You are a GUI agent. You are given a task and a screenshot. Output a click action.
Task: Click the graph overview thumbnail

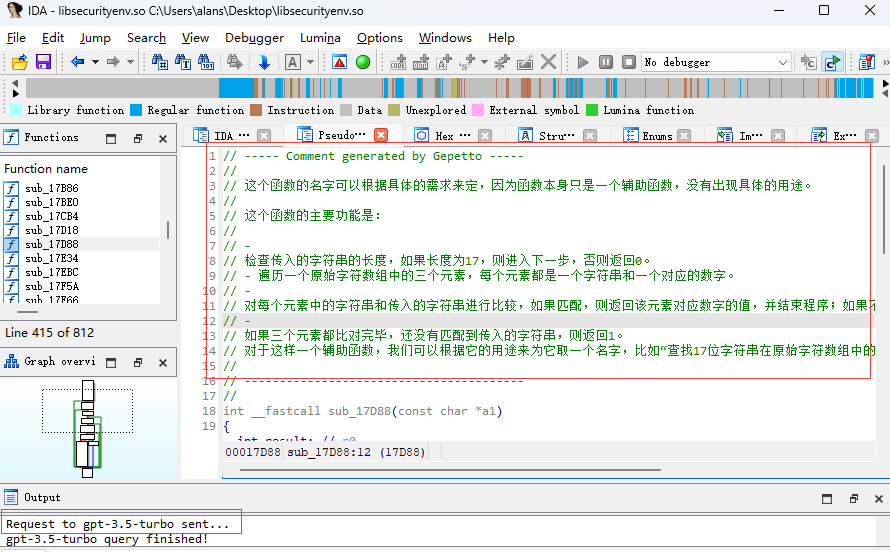pyautogui.click(x=88, y=429)
